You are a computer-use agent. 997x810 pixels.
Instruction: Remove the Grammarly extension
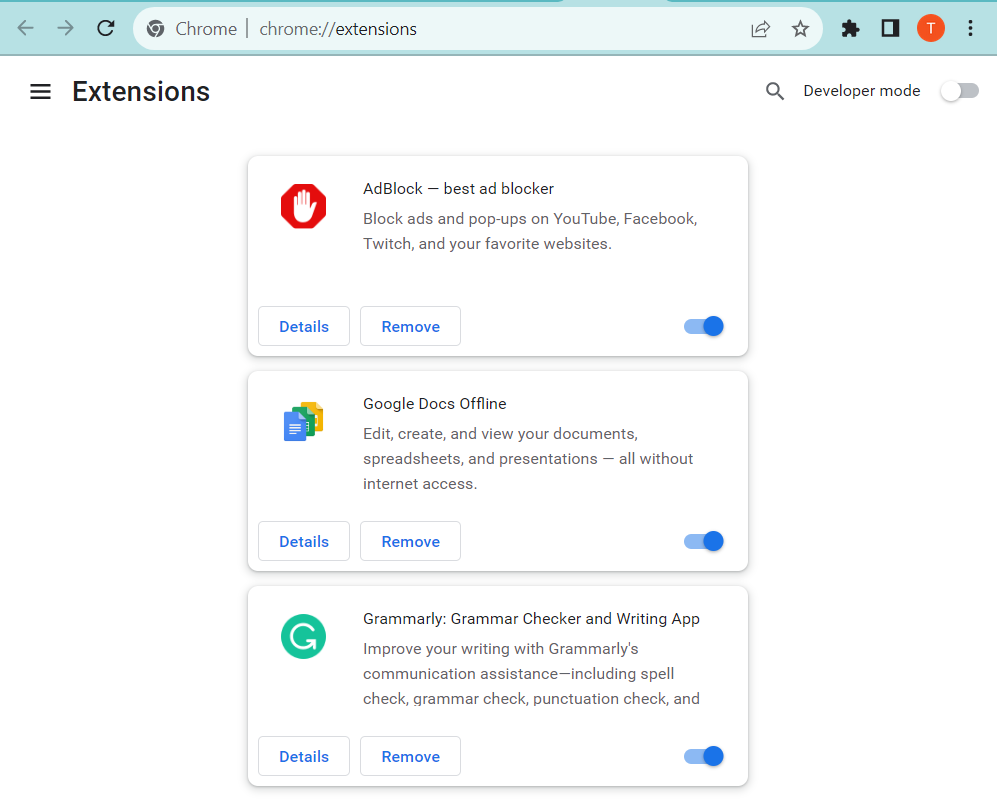click(x=410, y=756)
